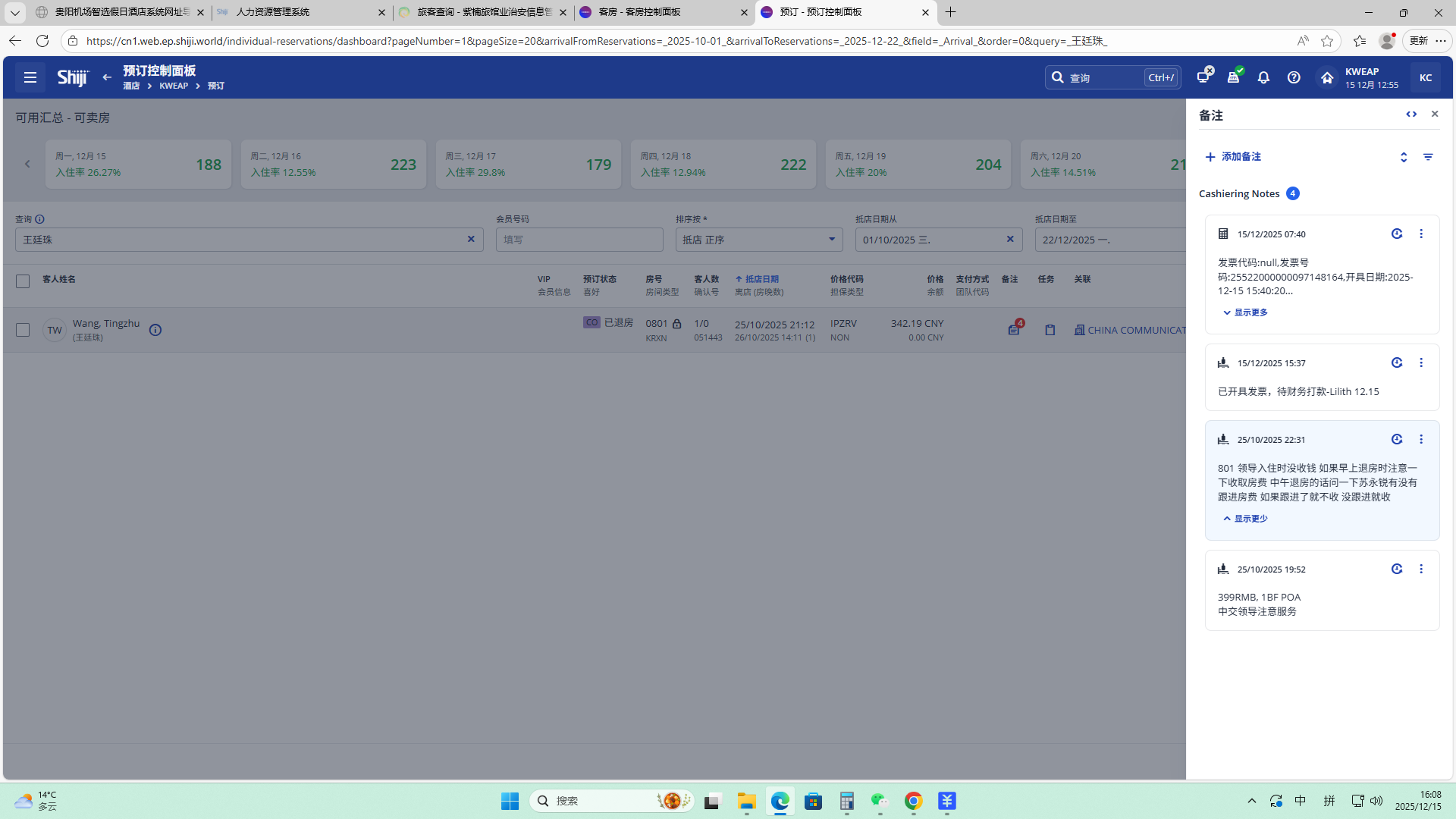Open more options on the 15/12/2025 15:37 note

(x=1421, y=362)
